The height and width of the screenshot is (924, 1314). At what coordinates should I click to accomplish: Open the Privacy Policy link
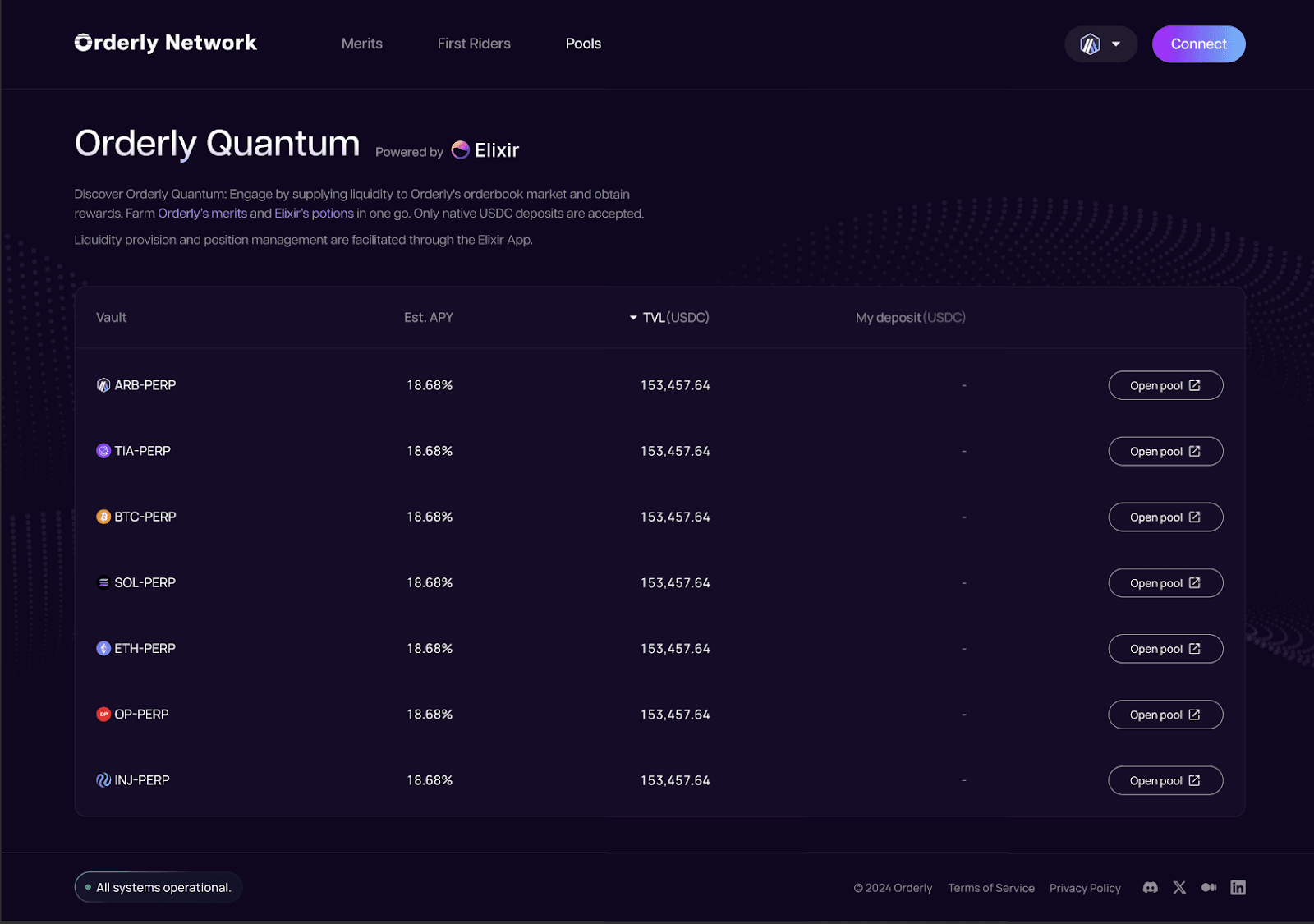tap(1085, 888)
